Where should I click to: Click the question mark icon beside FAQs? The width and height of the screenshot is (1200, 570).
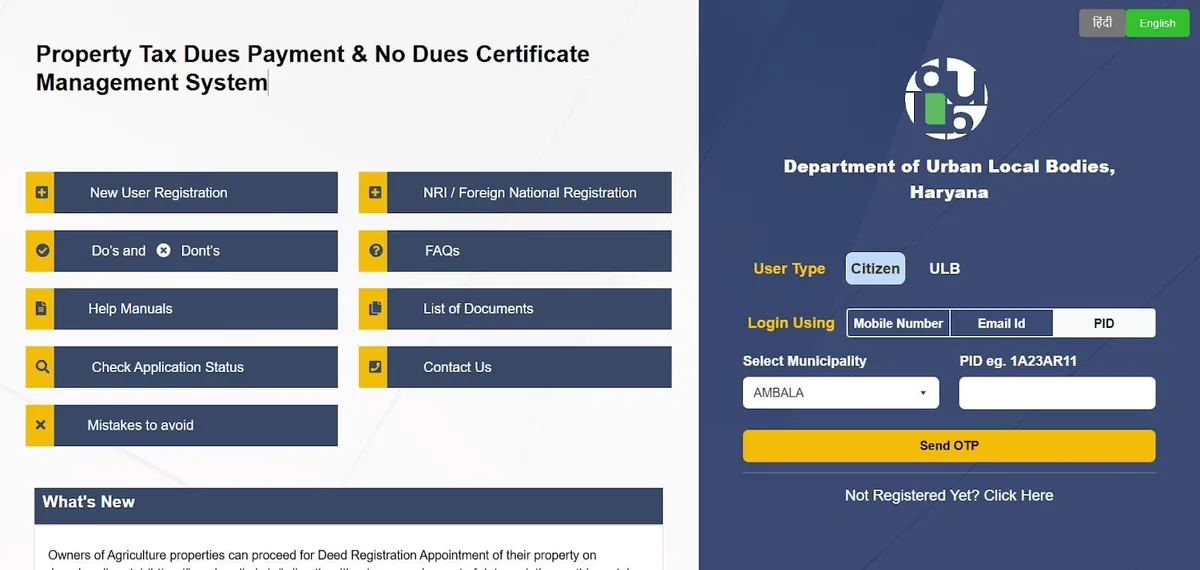pos(375,251)
